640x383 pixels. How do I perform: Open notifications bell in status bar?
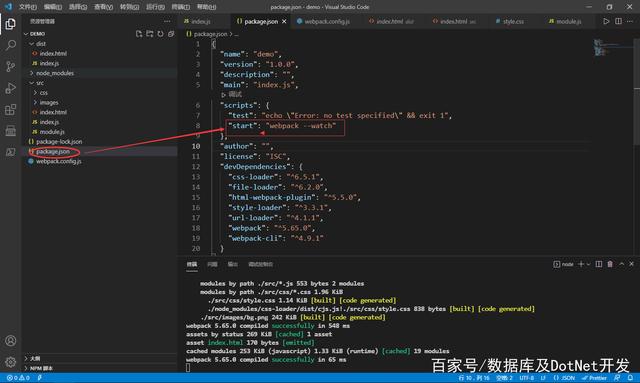(x=631, y=378)
